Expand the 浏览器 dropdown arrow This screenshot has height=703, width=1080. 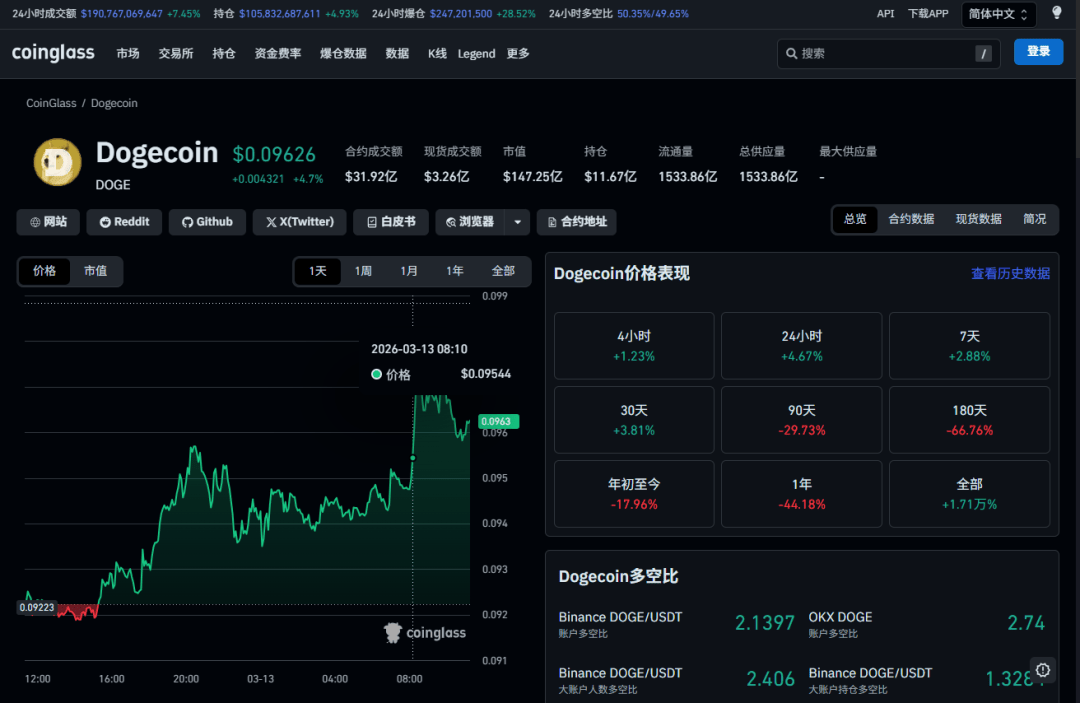coord(517,222)
